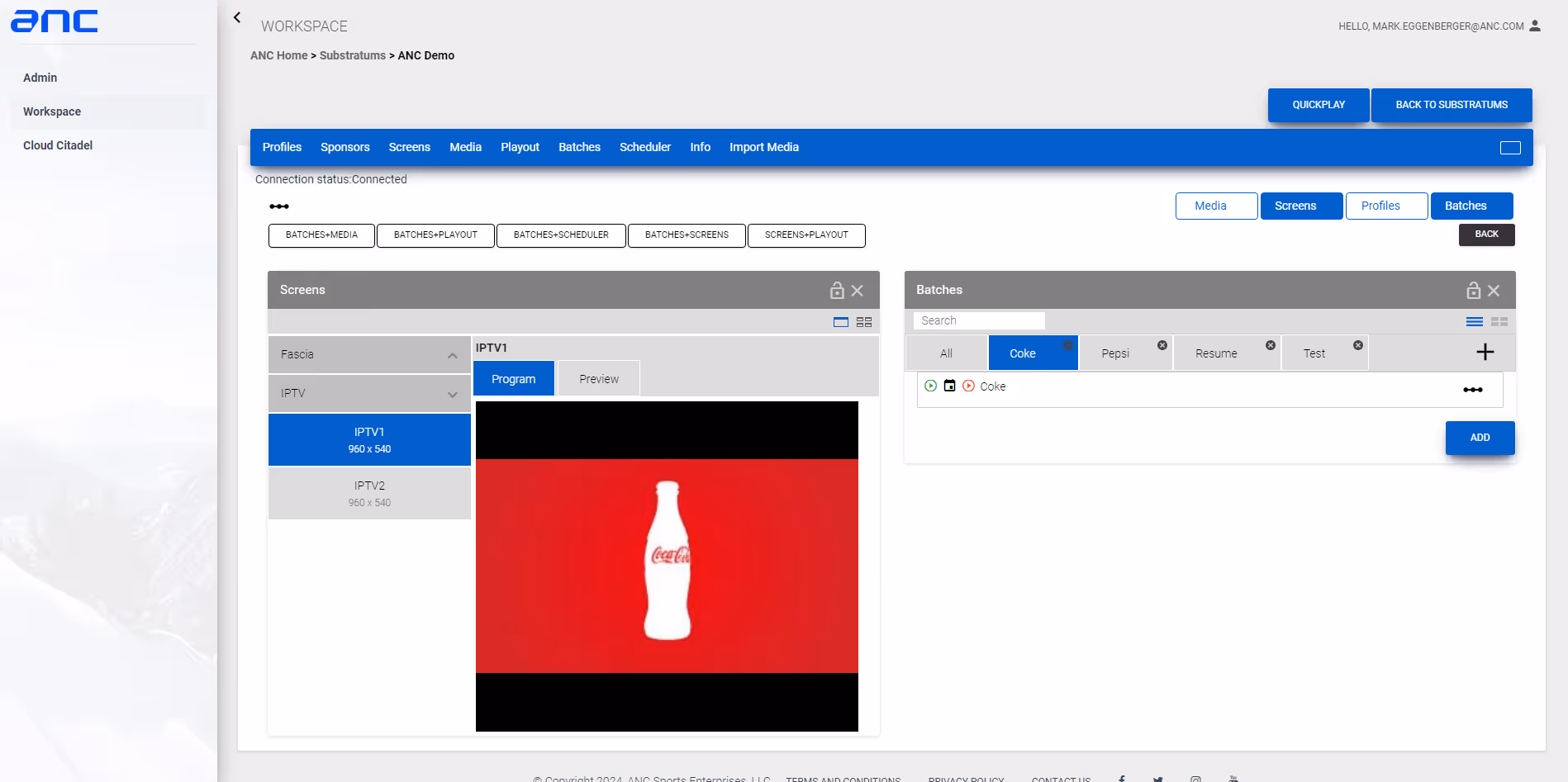
Task: Close the Batches panel
Action: click(x=1494, y=291)
